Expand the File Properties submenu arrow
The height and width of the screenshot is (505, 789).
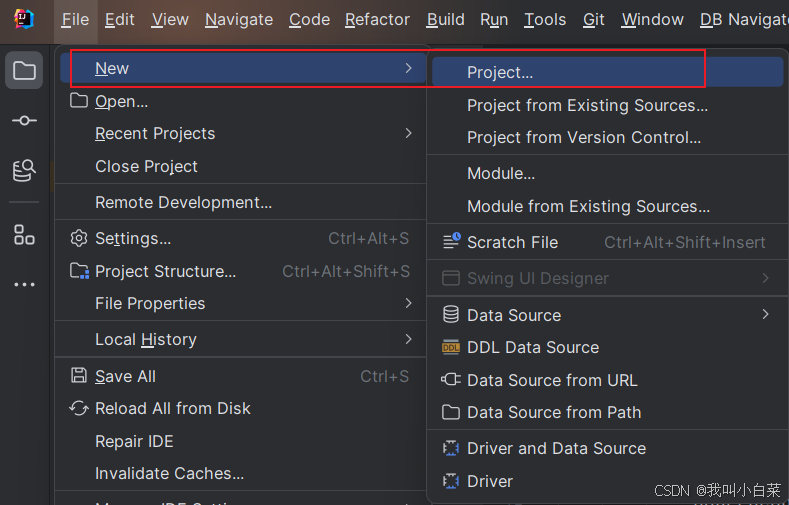click(408, 303)
